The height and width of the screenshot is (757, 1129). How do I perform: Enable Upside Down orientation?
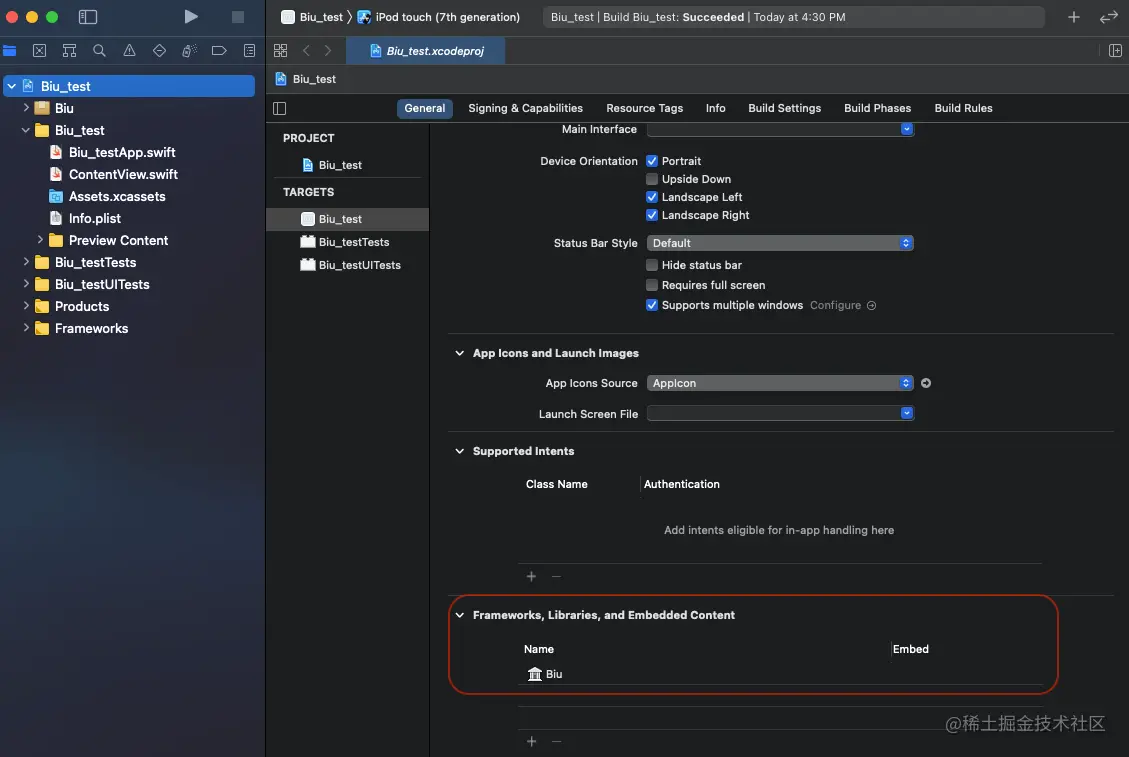[x=652, y=179]
